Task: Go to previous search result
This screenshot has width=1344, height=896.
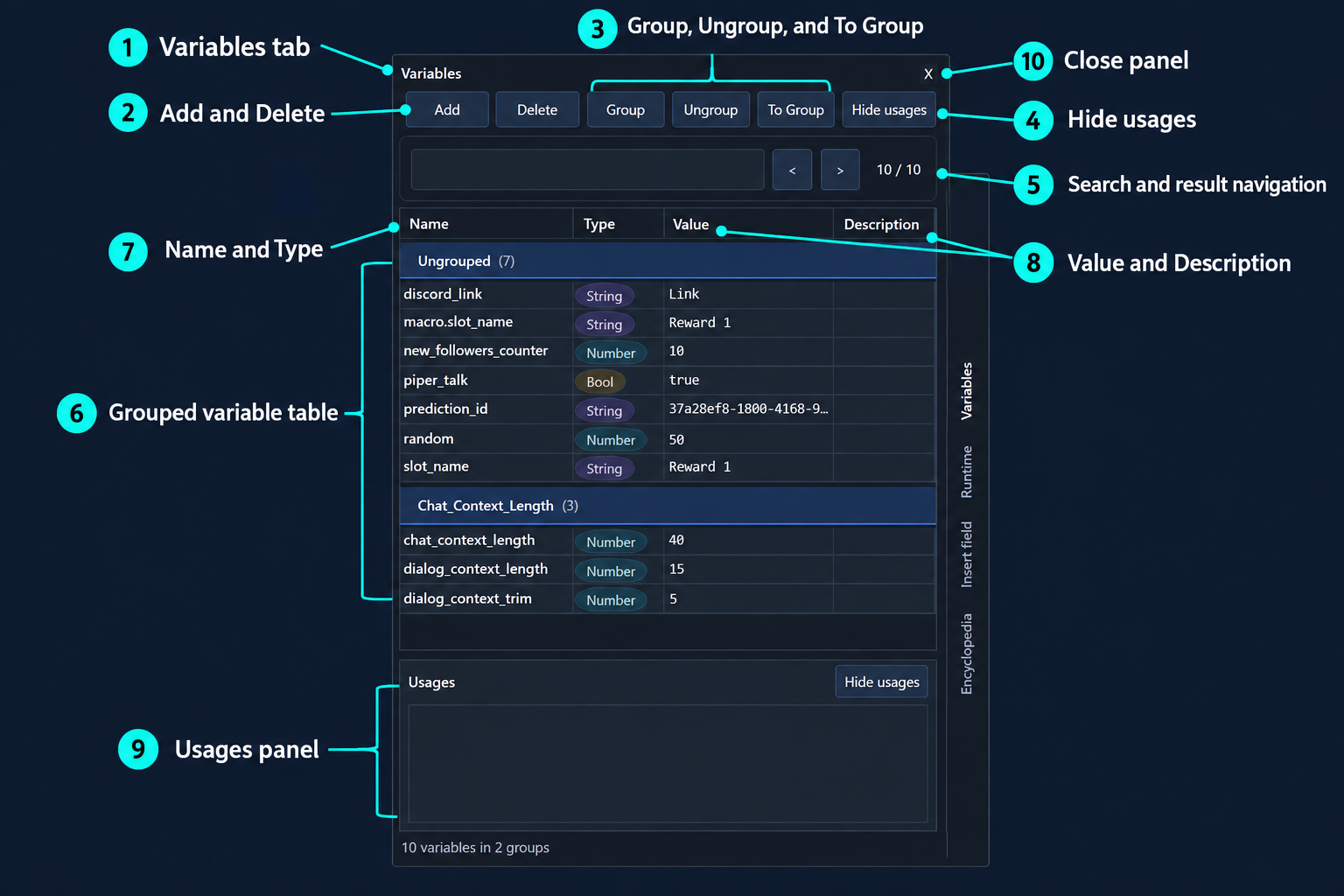Action: coord(792,170)
